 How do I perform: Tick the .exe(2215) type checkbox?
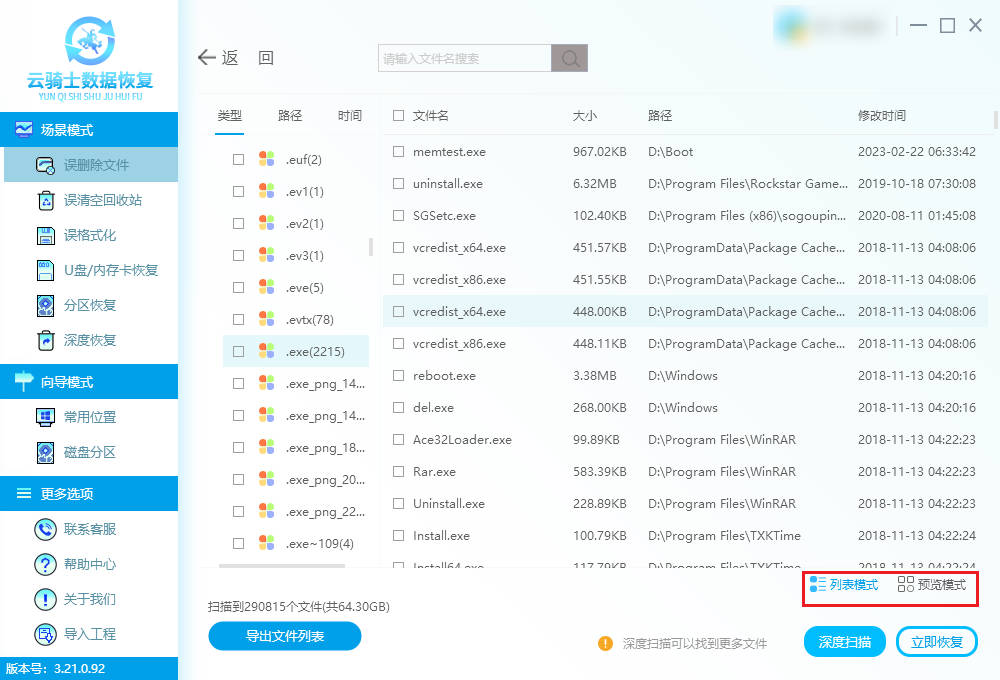click(238, 351)
